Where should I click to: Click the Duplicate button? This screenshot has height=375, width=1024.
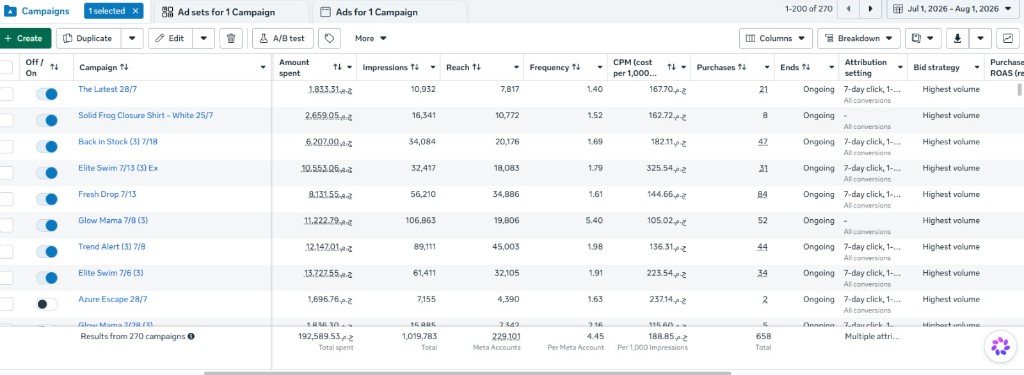point(88,39)
